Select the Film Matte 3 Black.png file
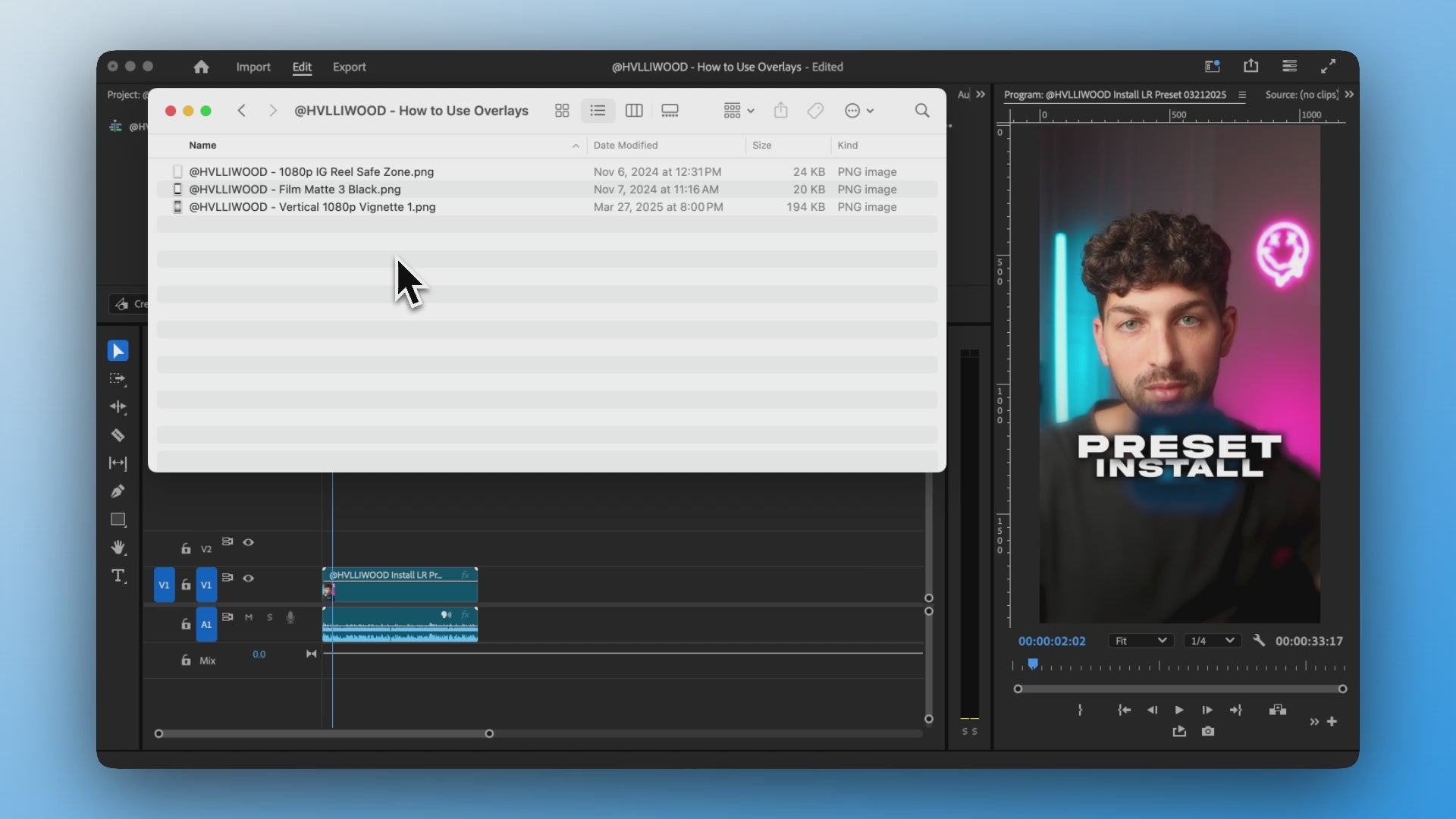 tap(547, 190)
